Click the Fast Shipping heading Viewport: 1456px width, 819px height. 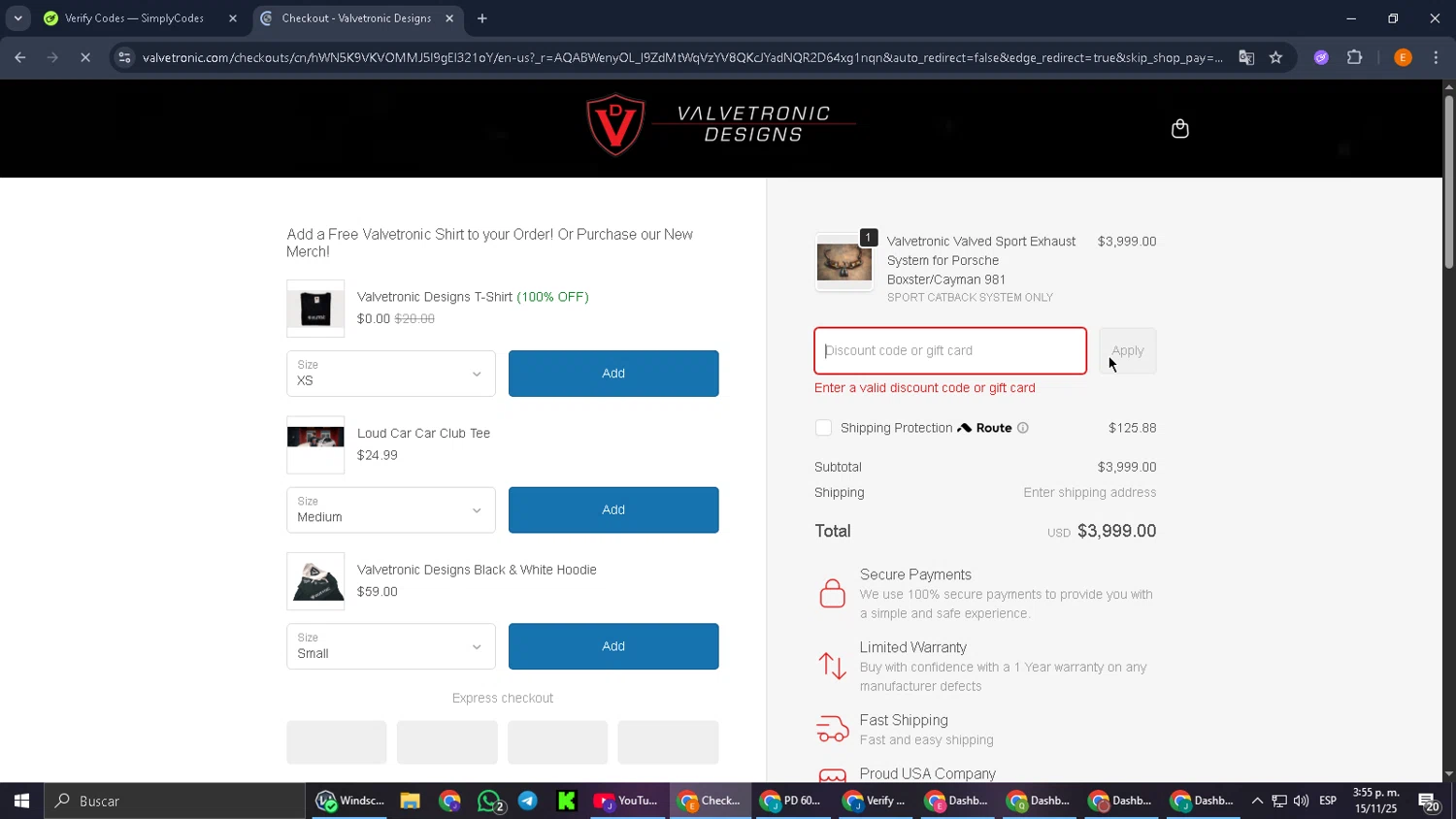pyautogui.click(x=904, y=720)
